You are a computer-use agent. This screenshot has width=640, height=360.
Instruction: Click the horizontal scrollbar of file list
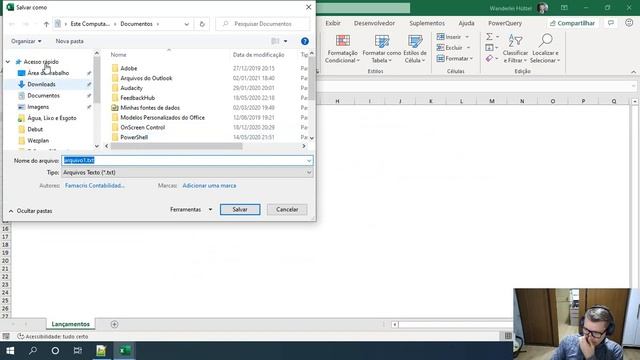pyautogui.click(x=176, y=146)
